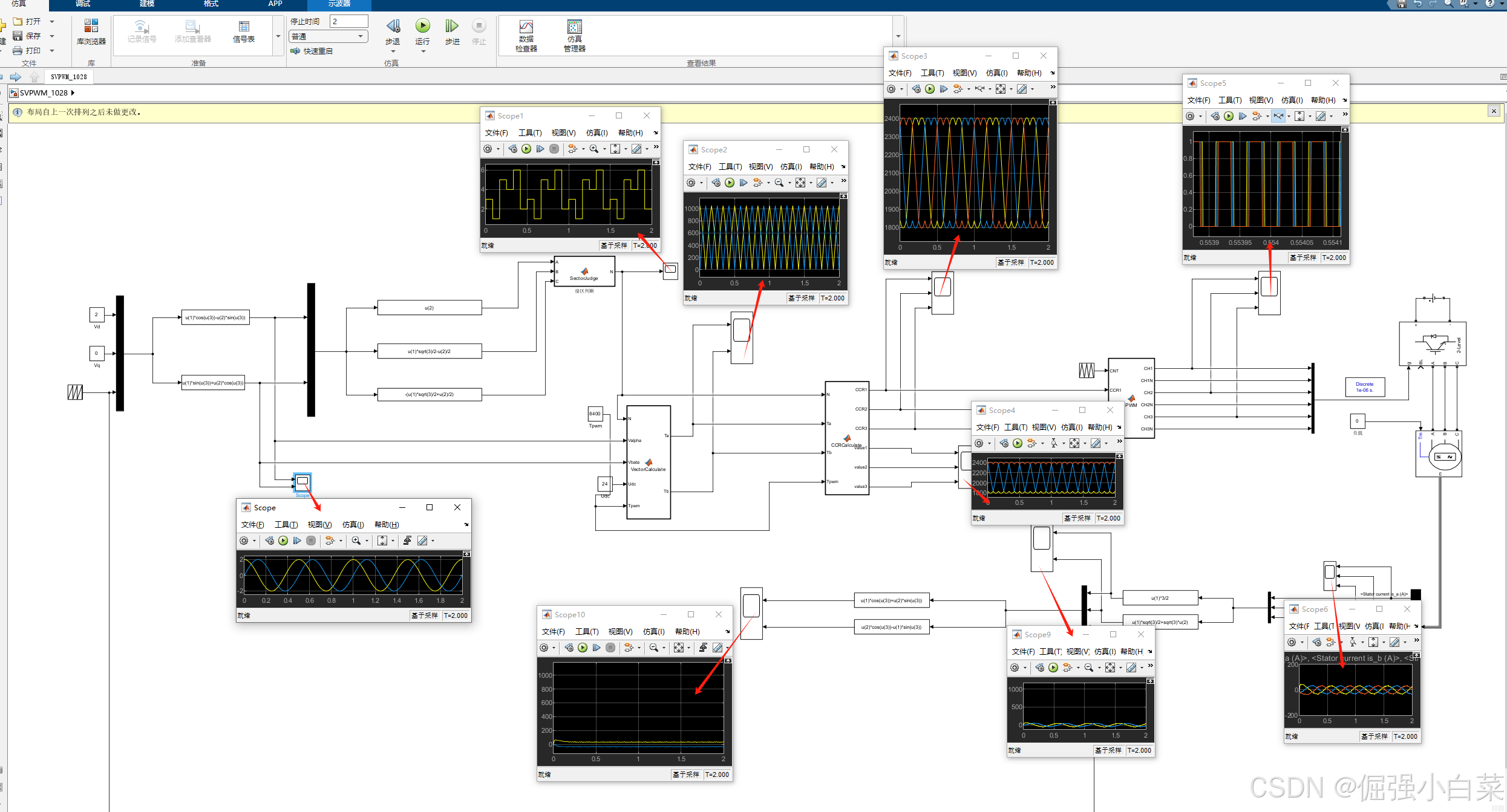
Task: Click the 步退 (Step Back) icon
Action: (x=393, y=26)
